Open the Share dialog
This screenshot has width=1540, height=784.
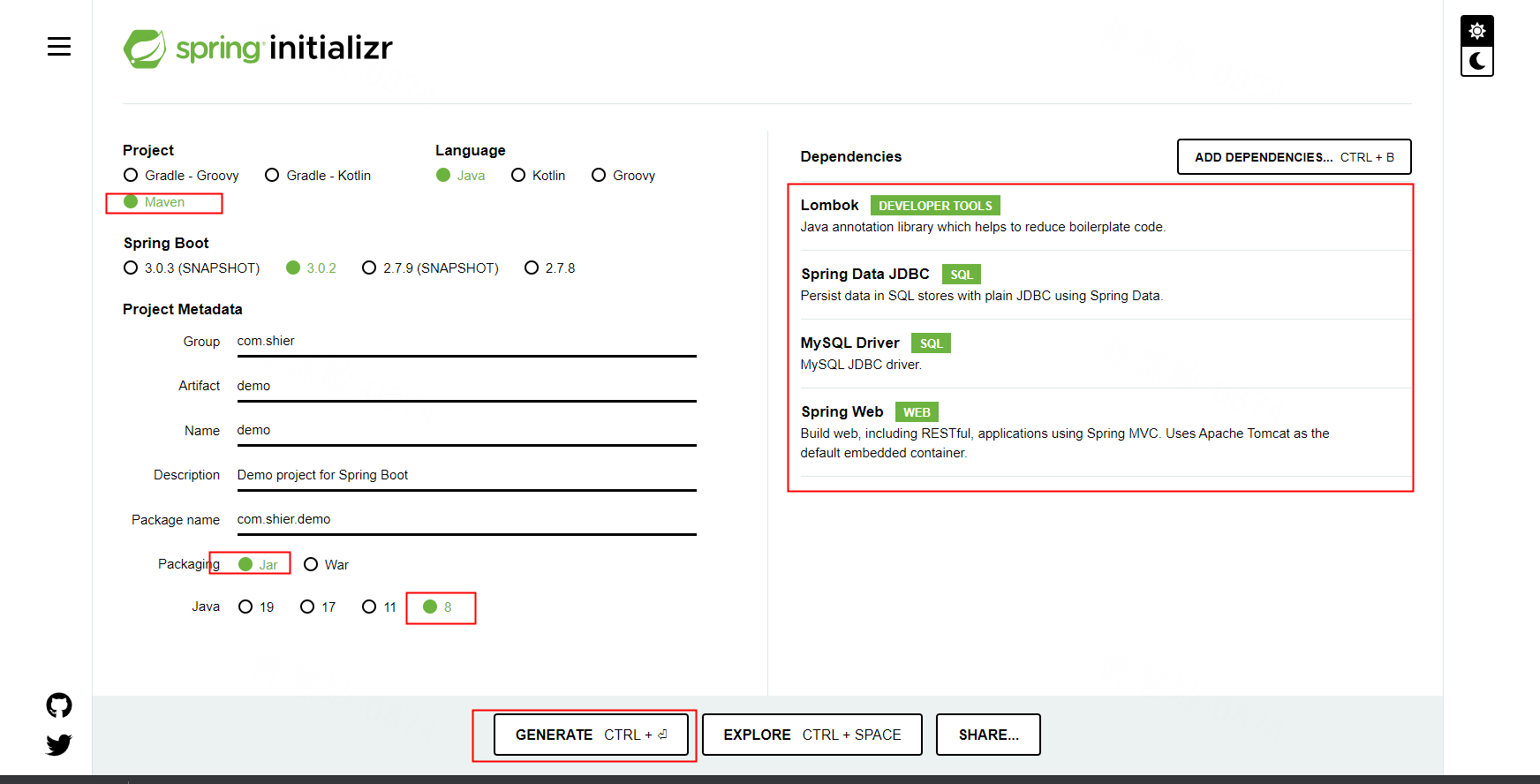point(988,735)
